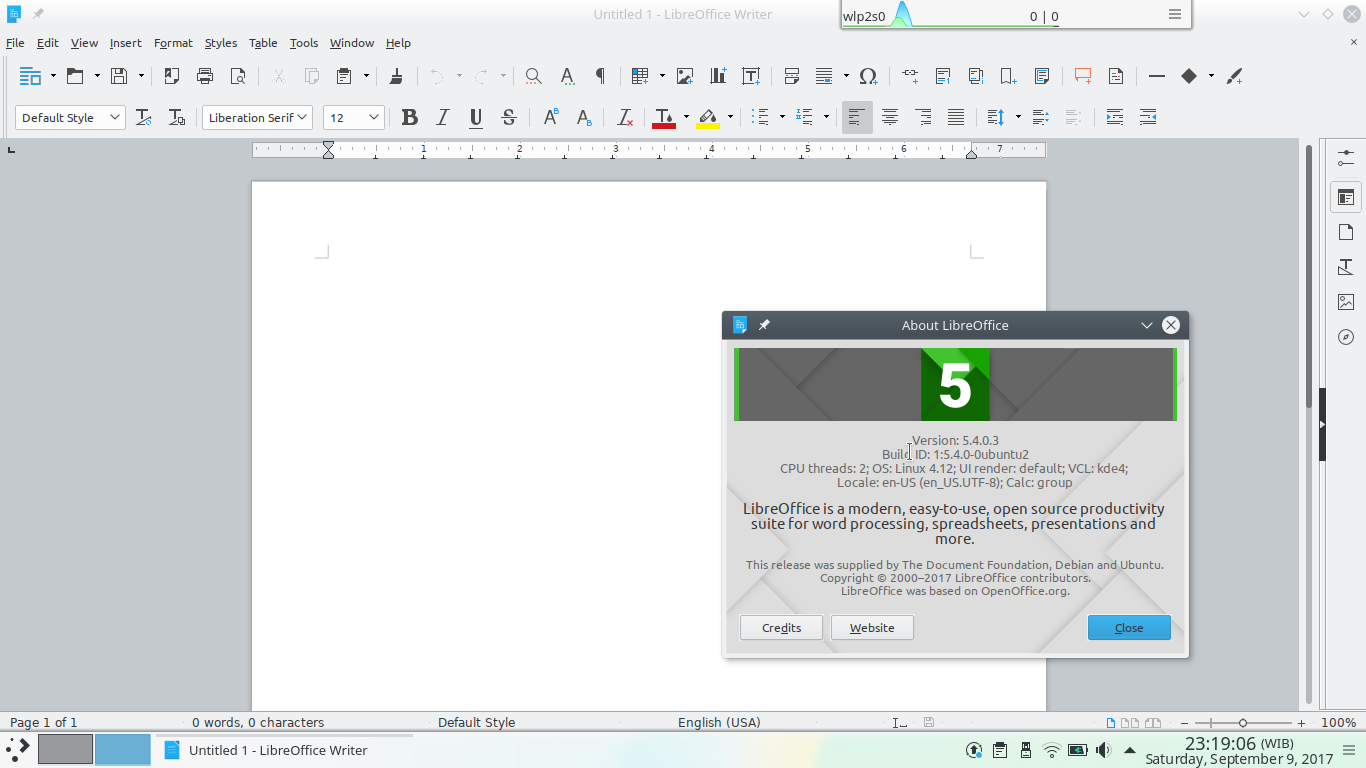Image resolution: width=1366 pixels, height=768 pixels.
Task: Open Find & Replace magnifier
Action: click(534, 76)
